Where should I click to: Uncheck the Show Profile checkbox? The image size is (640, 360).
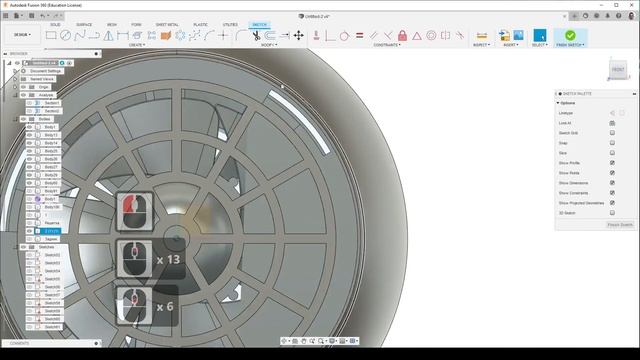click(x=612, y=163)
